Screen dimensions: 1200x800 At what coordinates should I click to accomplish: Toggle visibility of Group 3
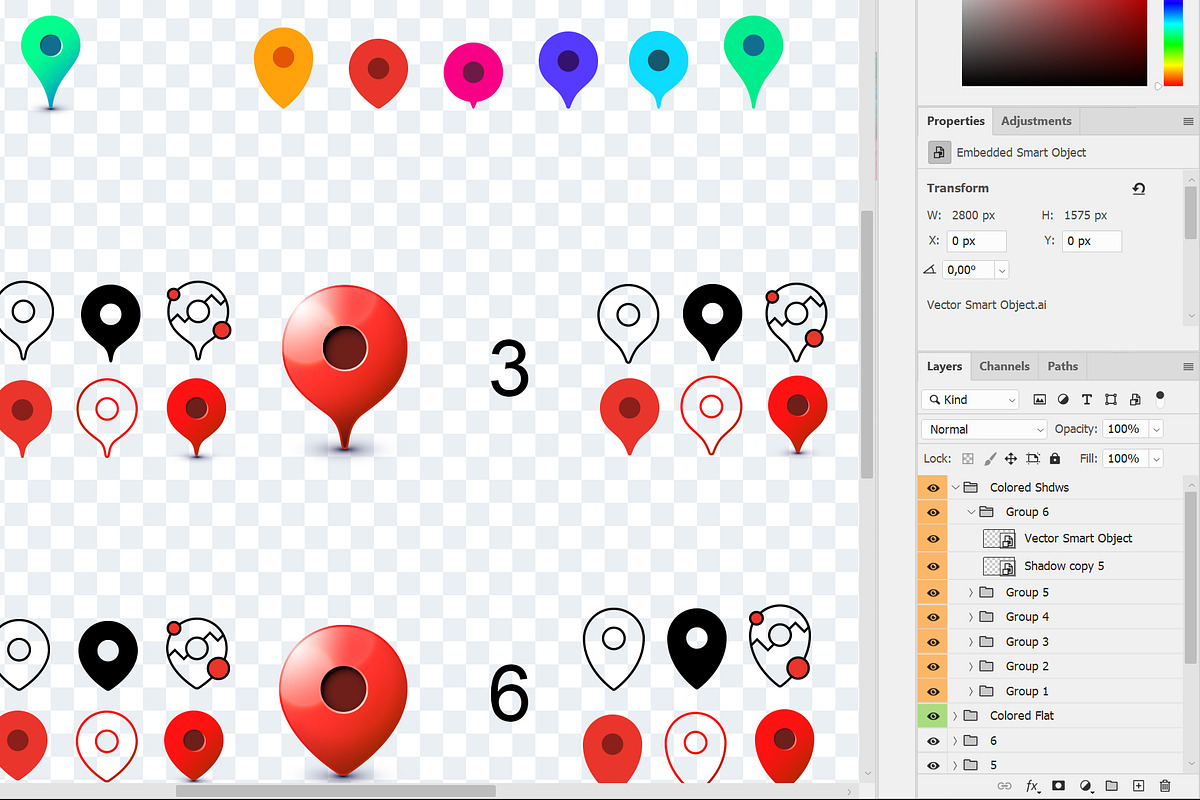tap(933, 642)
